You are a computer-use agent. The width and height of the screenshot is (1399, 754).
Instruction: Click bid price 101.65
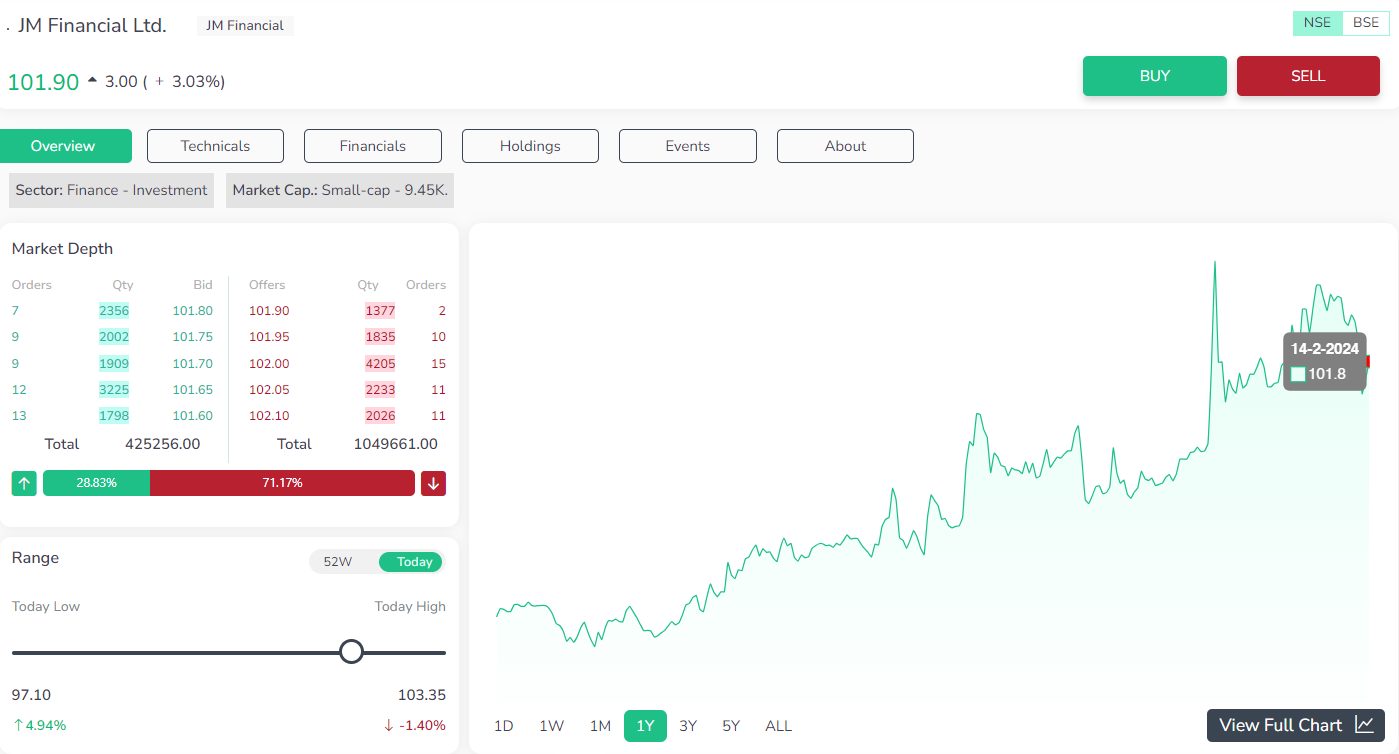[192, 389]
